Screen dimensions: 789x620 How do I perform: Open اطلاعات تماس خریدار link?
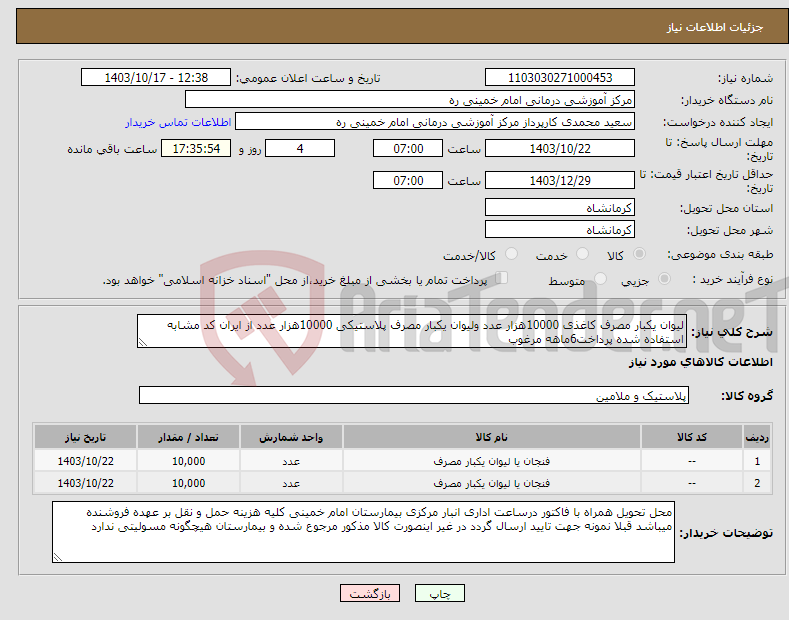(178, 122)
